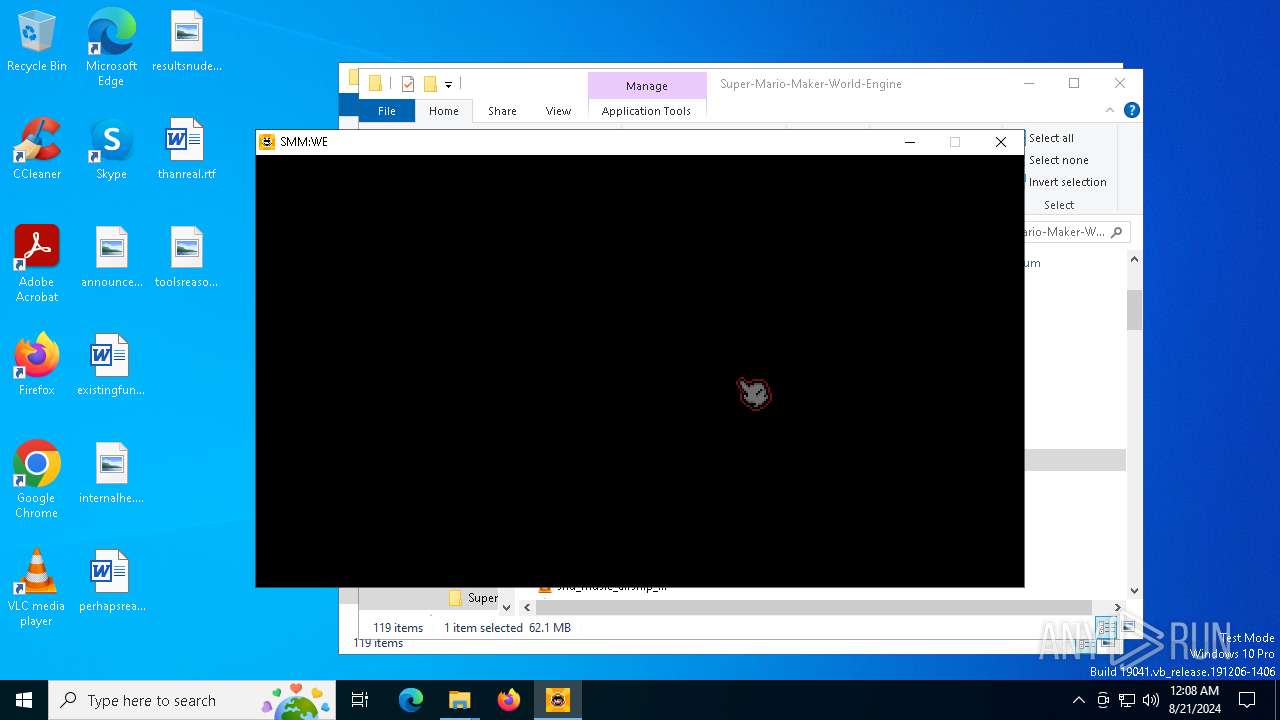This screenshot has width=1280, height=720.
Task: Switch to large thumbnails view in Explorer
Action: click(1128, 627)
